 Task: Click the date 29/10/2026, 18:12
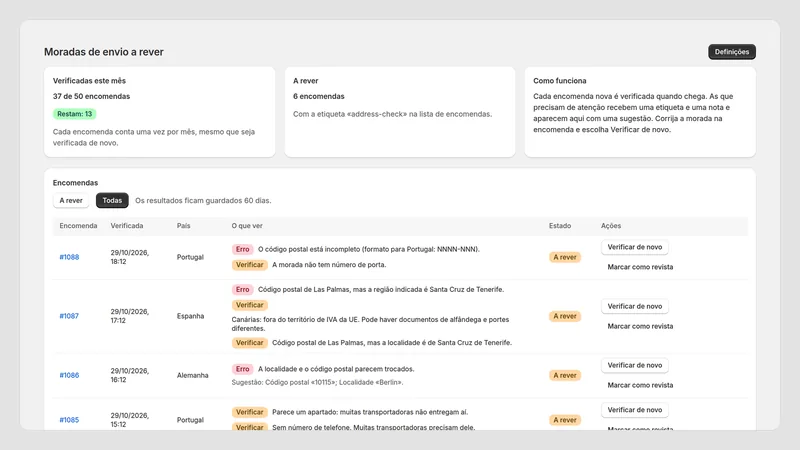130,257
